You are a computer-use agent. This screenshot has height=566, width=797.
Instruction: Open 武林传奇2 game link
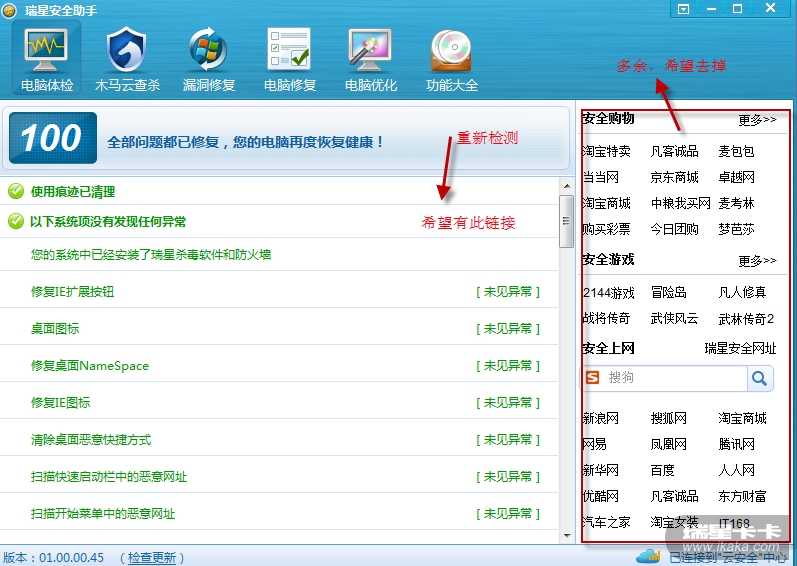click(746, 319)
